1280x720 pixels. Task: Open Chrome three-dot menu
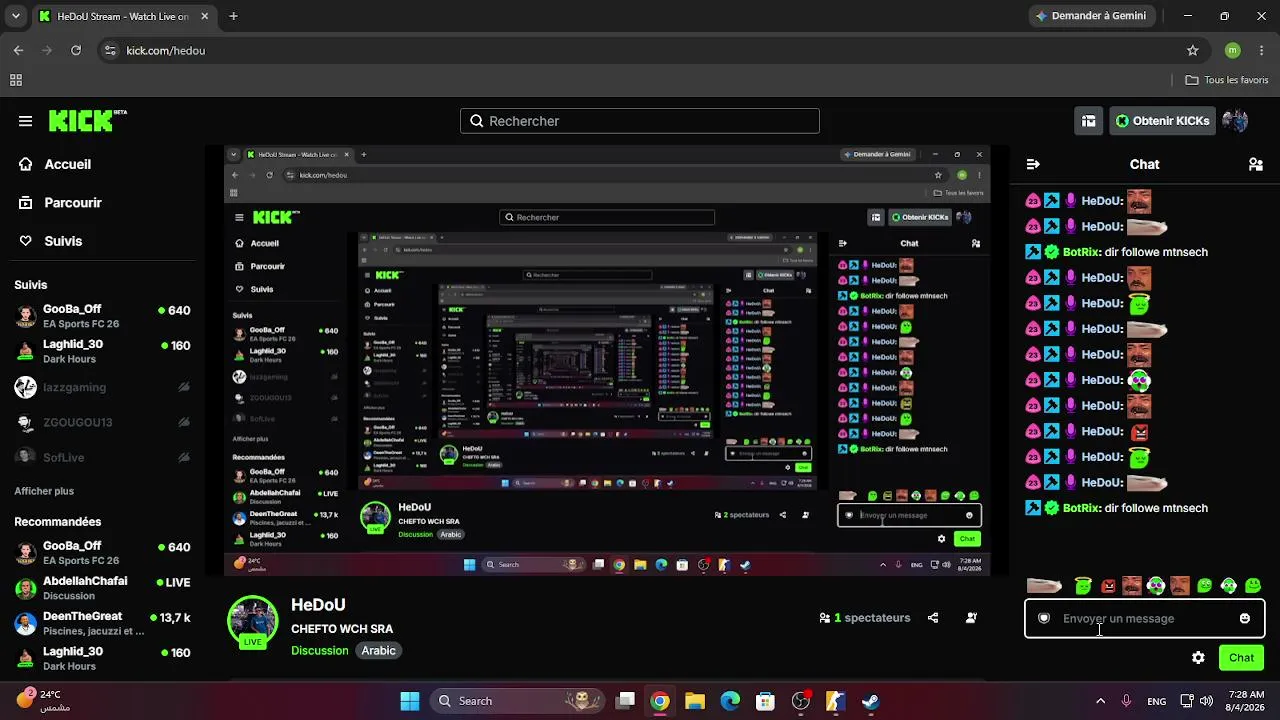(x=1262, y=50)
